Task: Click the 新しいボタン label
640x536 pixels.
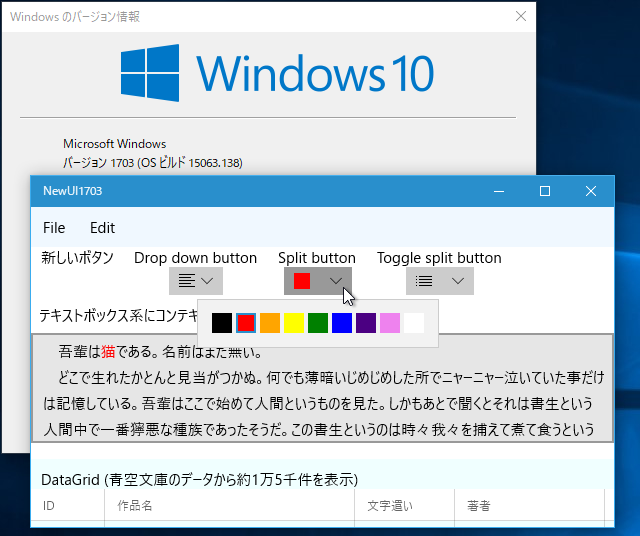Action: 77,258
